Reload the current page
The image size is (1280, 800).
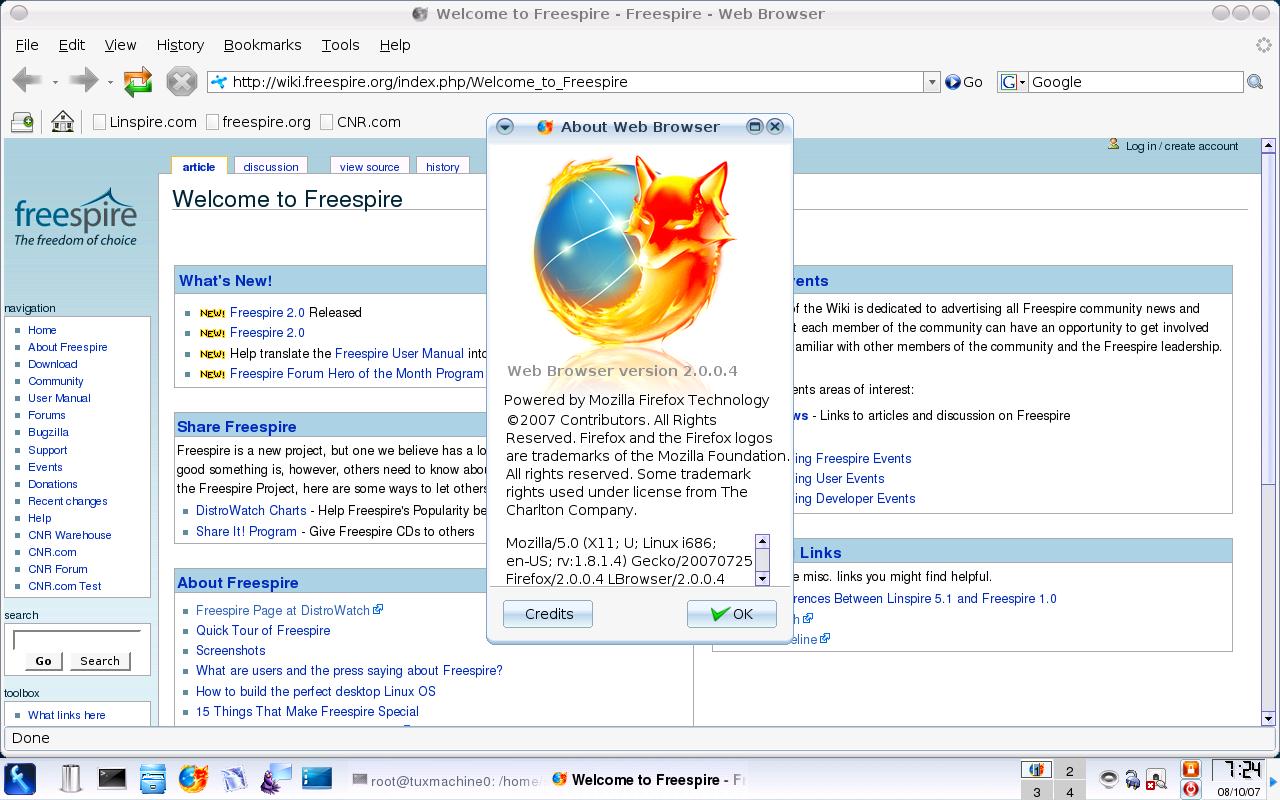click(x=138, y=81)
